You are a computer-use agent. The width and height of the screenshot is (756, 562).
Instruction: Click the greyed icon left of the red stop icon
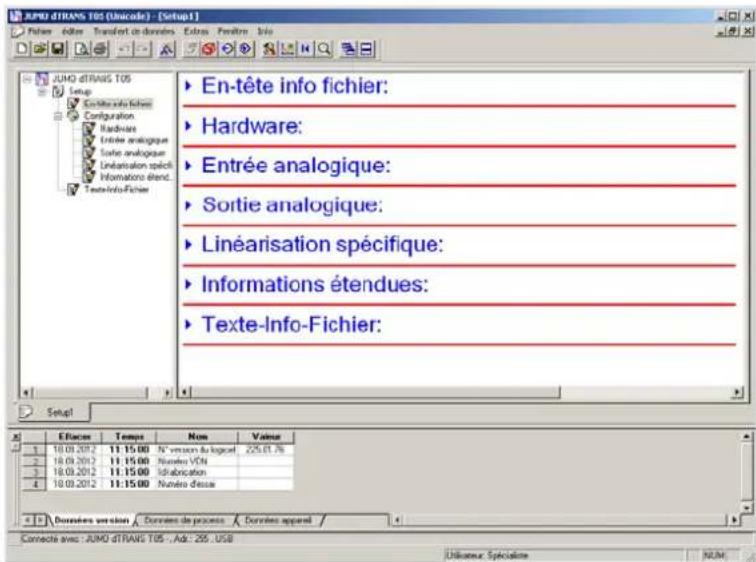coord(191,49)
